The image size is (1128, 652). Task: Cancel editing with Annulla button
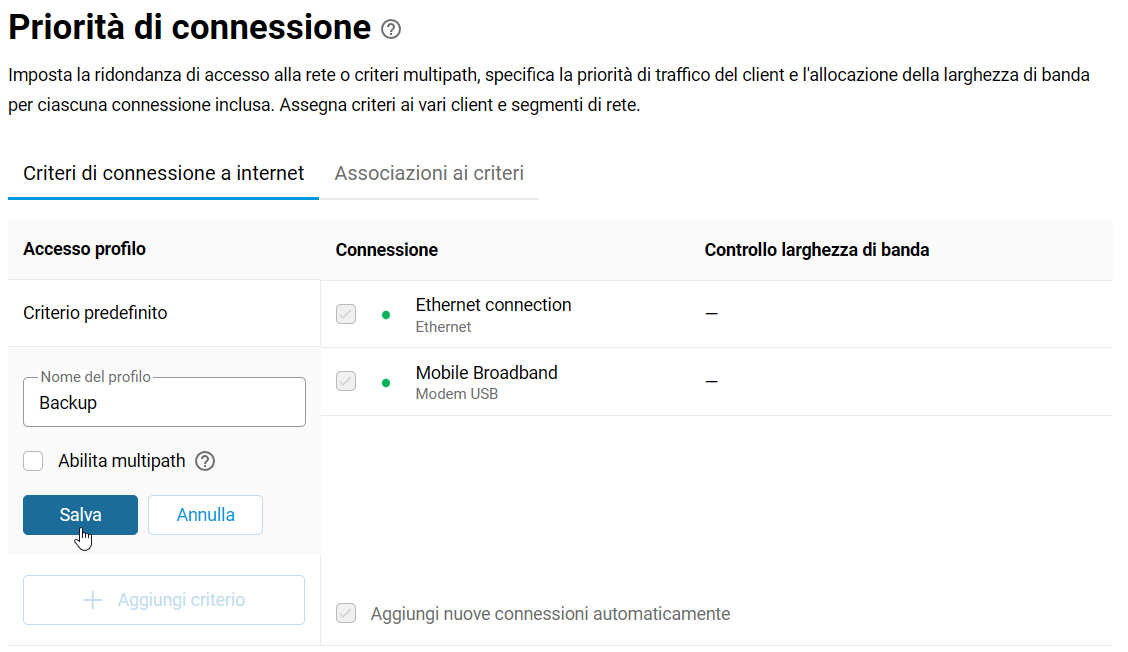click(x=206, y=515)
